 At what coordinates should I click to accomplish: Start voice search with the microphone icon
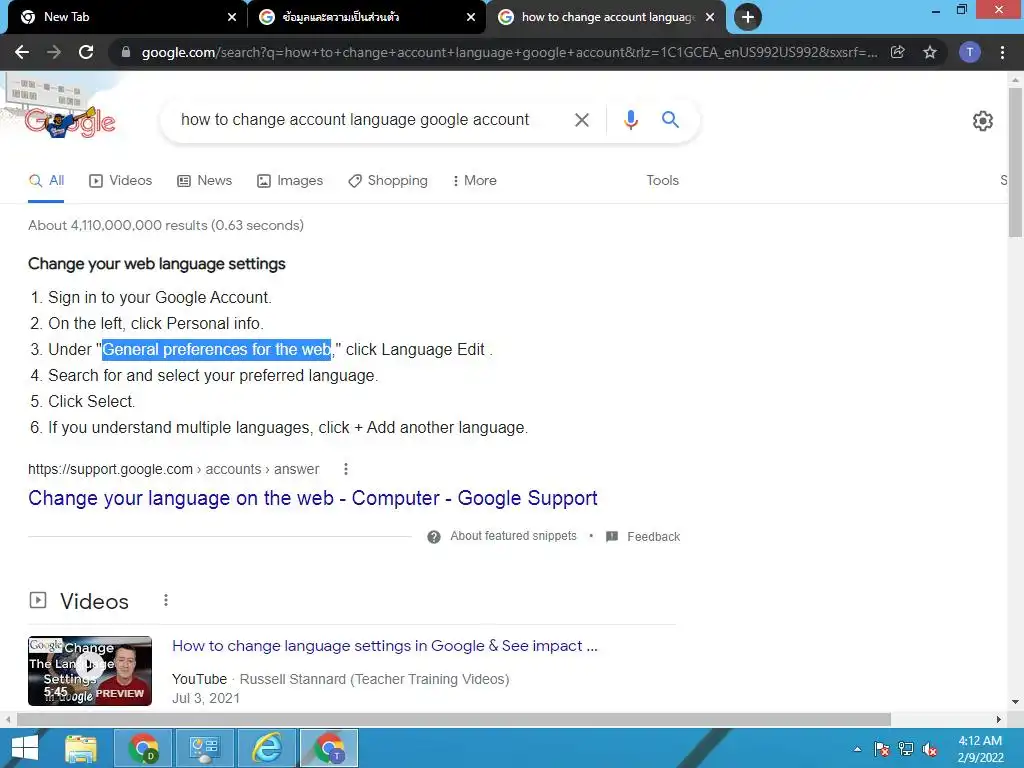(630, 120)
